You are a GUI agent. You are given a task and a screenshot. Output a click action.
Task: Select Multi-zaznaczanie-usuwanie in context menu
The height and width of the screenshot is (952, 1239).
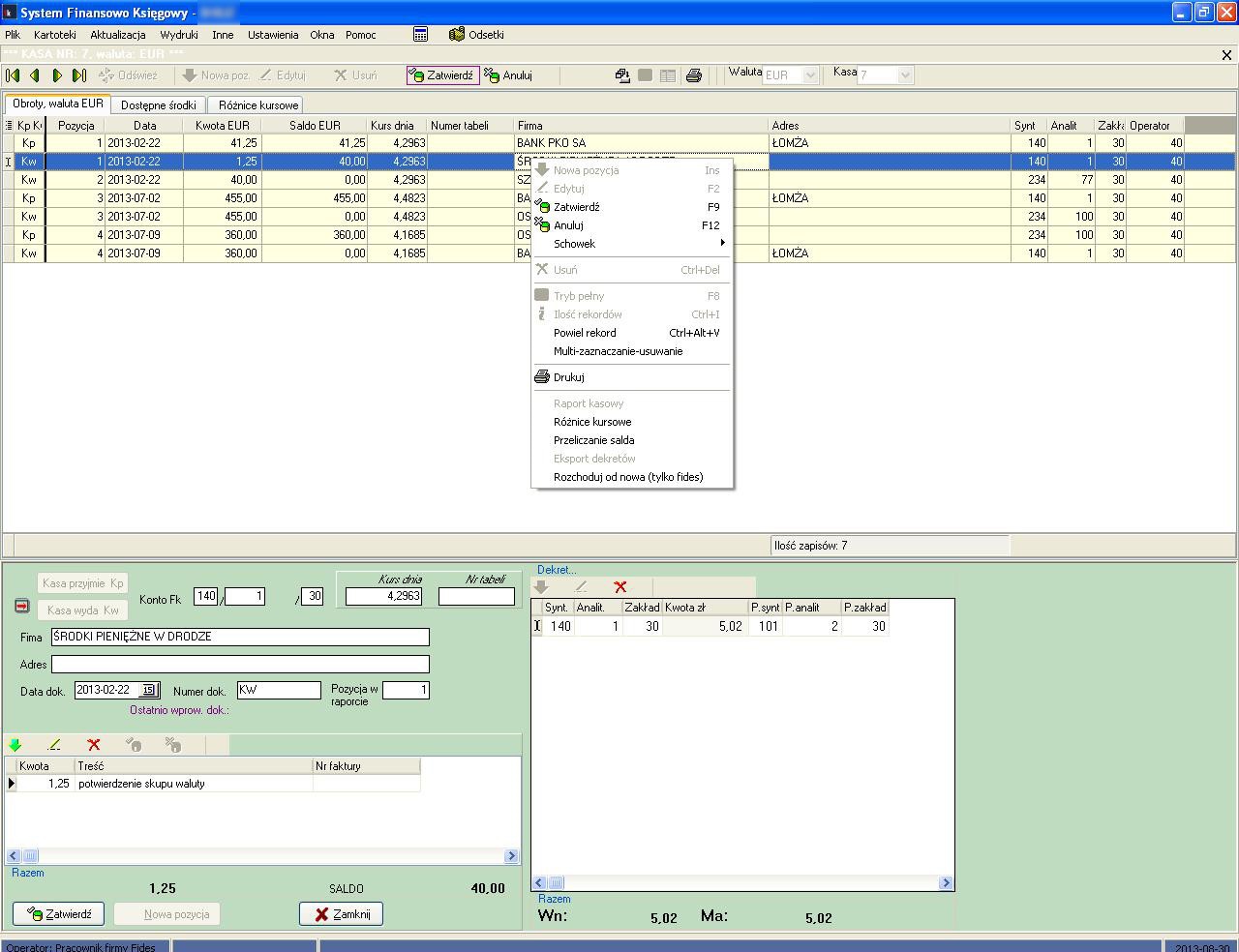click(632, 351)
